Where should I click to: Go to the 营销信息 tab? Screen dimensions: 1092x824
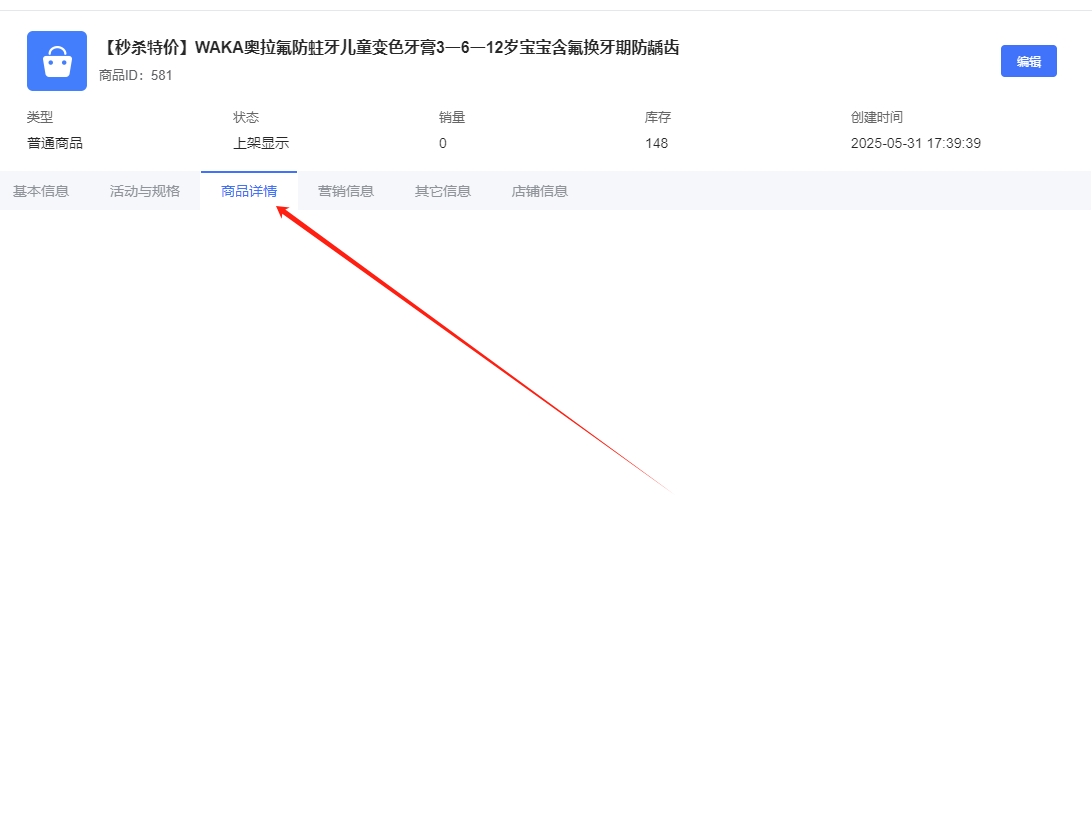point(345,191)
